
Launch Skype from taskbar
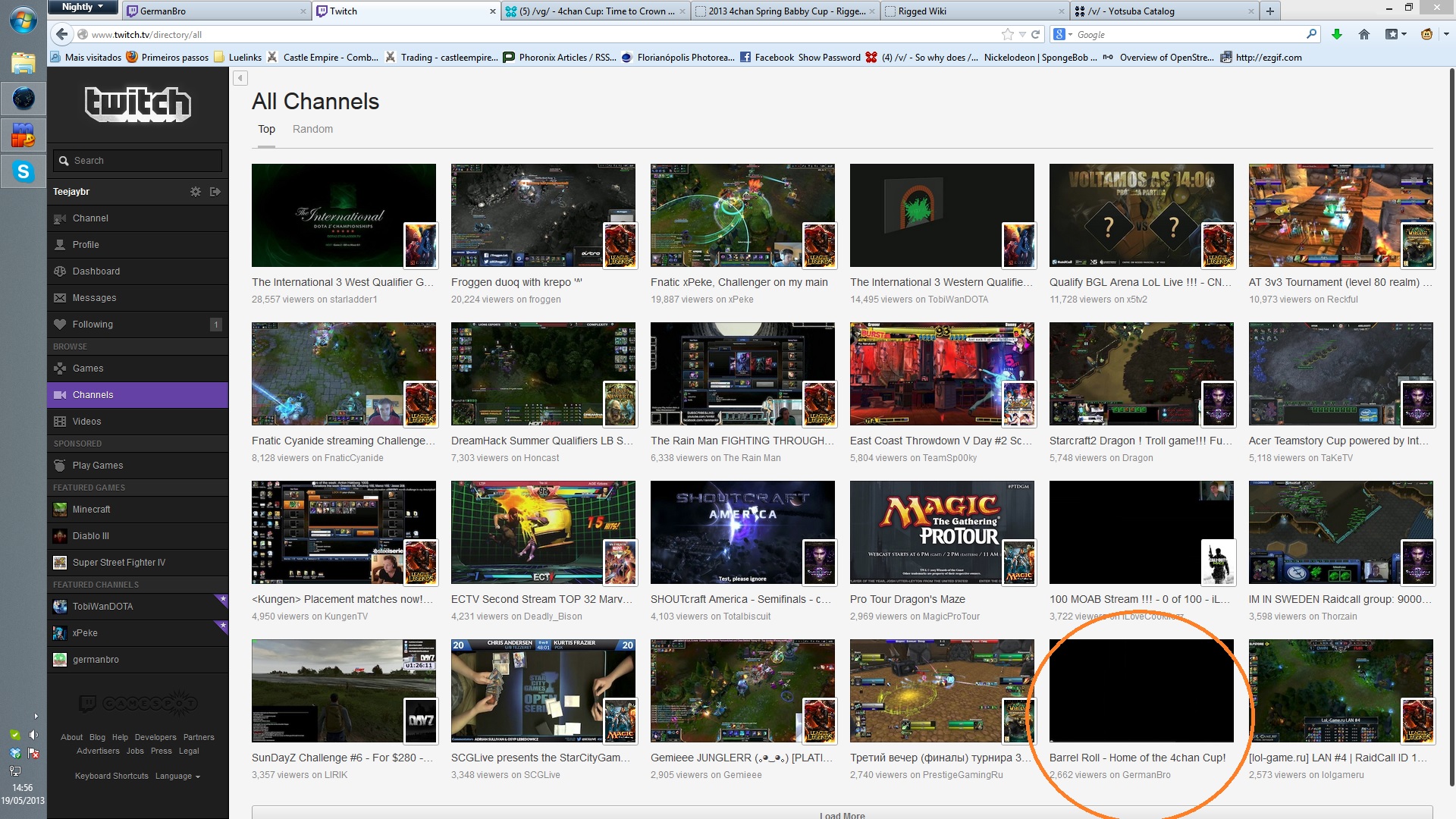(24, 171)
